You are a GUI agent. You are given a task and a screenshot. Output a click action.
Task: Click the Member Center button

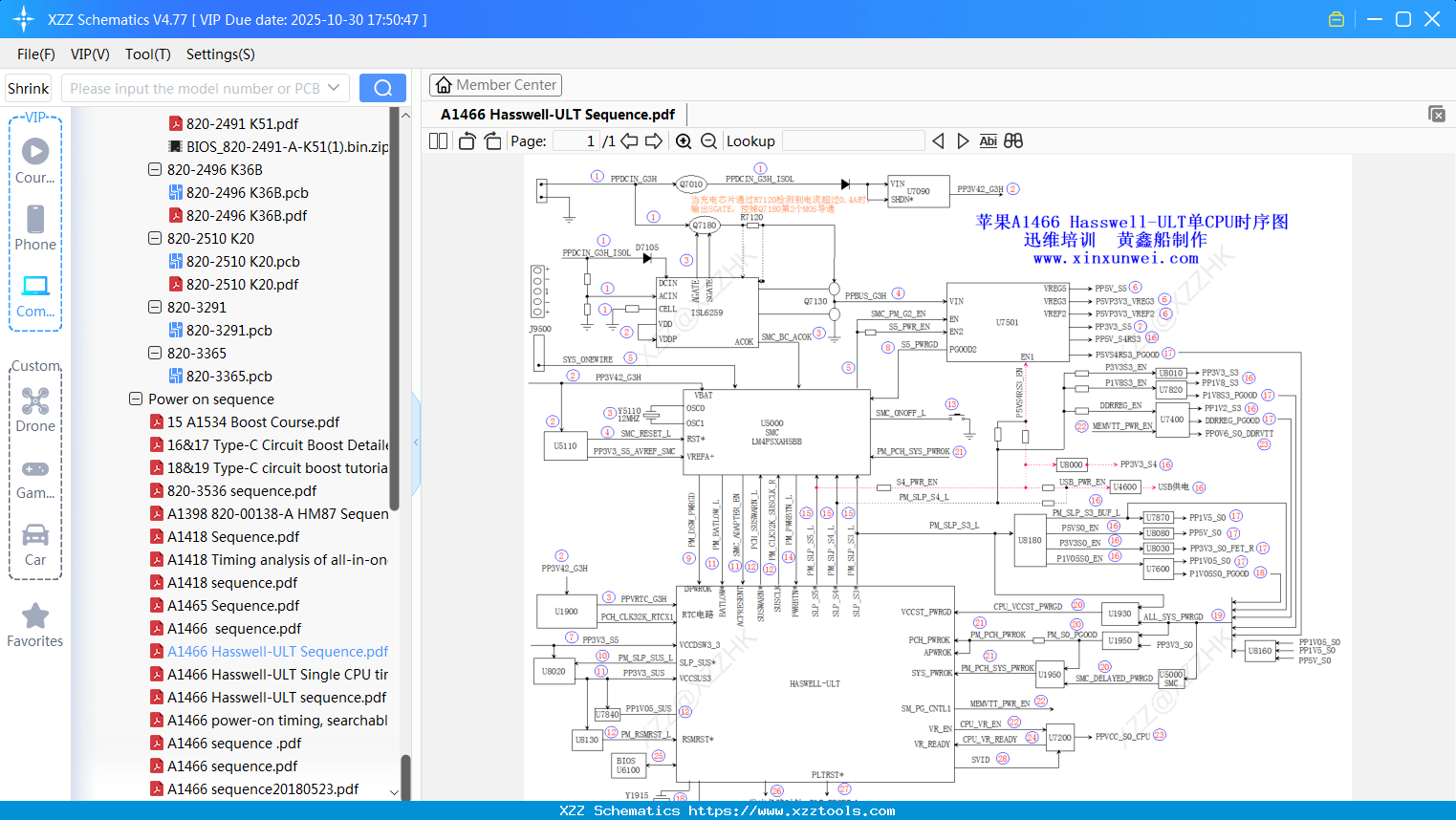point(495,85)
